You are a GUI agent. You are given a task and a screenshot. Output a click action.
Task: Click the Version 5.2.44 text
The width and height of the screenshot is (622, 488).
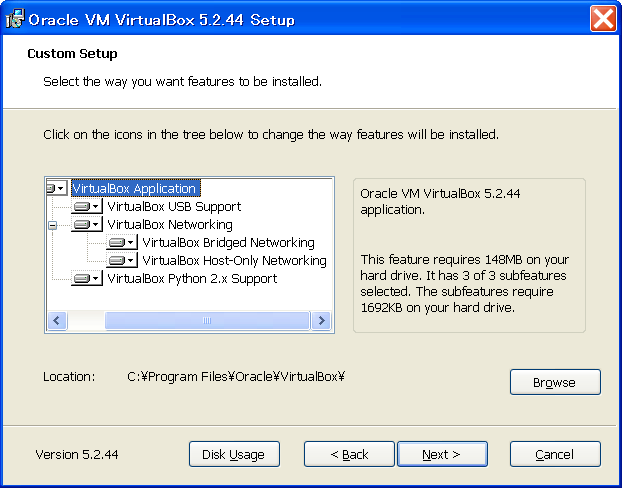click(x=77, y=454)
